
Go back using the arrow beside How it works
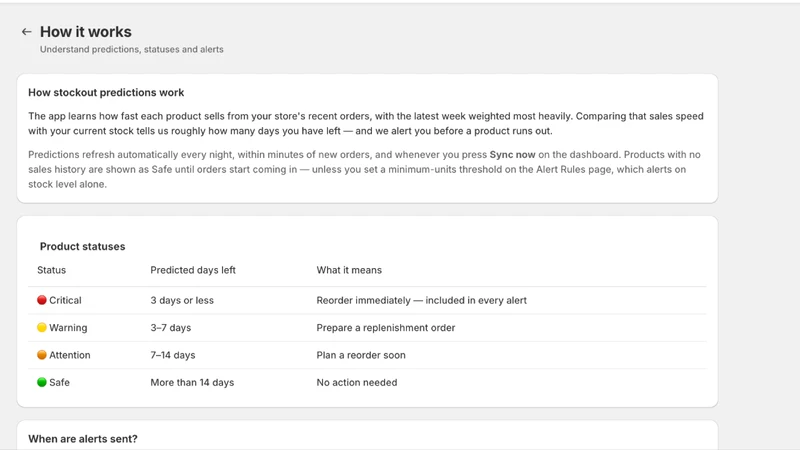pyautogui.click(x=27, y=32)
